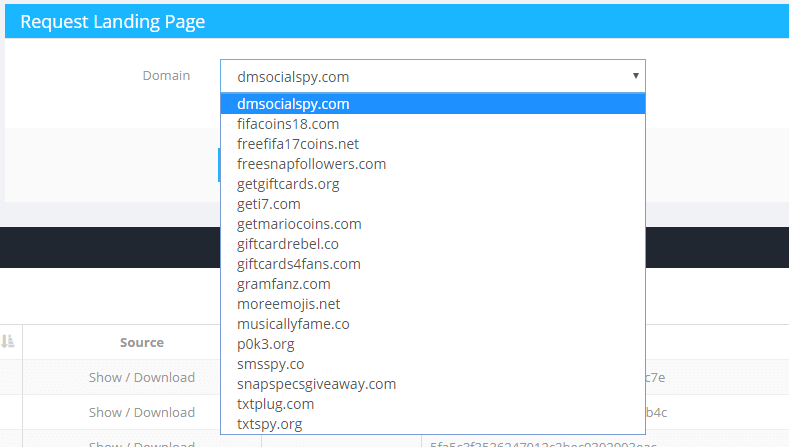Choose freefifa17coins.net from the domain list

coord(433,144)
